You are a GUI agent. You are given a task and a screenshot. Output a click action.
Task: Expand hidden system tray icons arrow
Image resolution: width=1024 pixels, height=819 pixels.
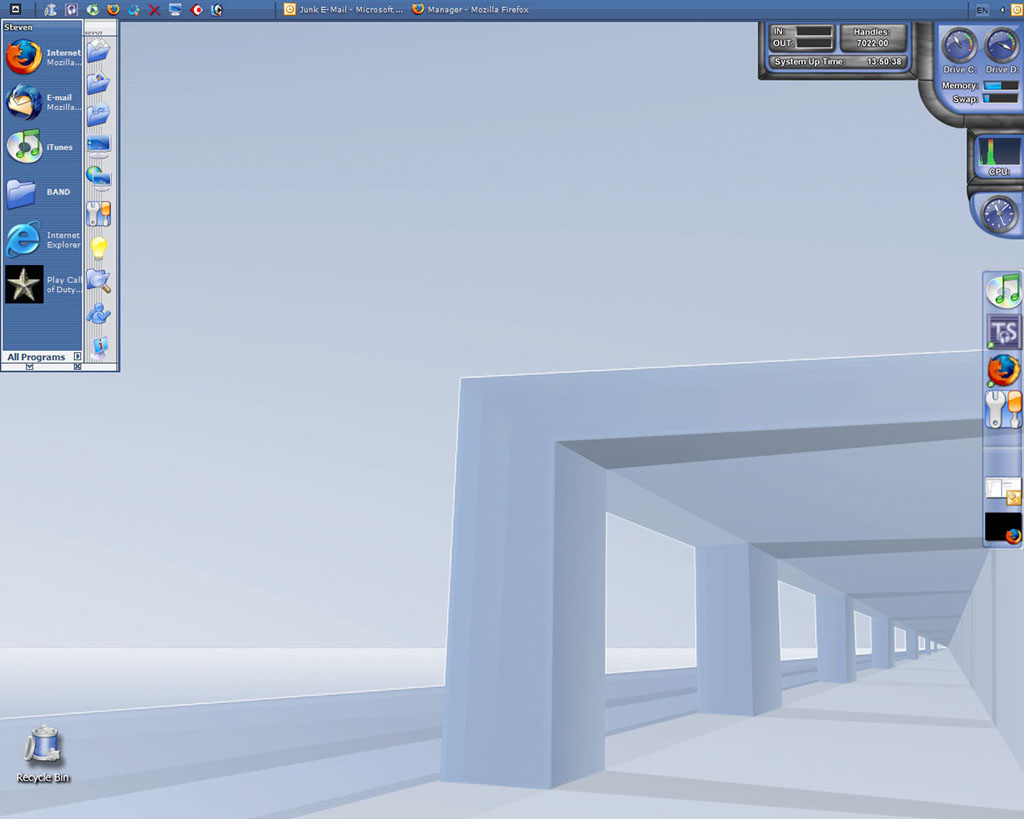click(x=1001, y=9)
